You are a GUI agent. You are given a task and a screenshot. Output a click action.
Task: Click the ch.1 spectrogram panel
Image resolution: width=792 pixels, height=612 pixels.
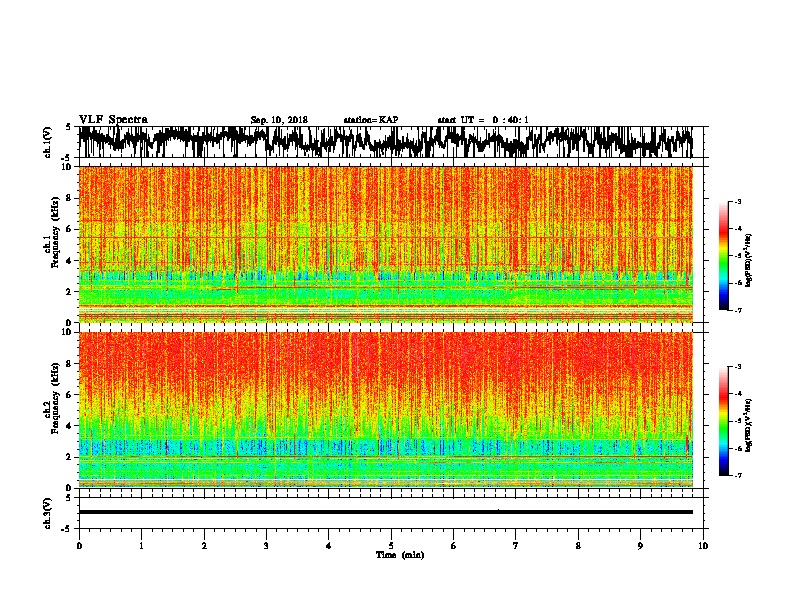pos(385,244)
